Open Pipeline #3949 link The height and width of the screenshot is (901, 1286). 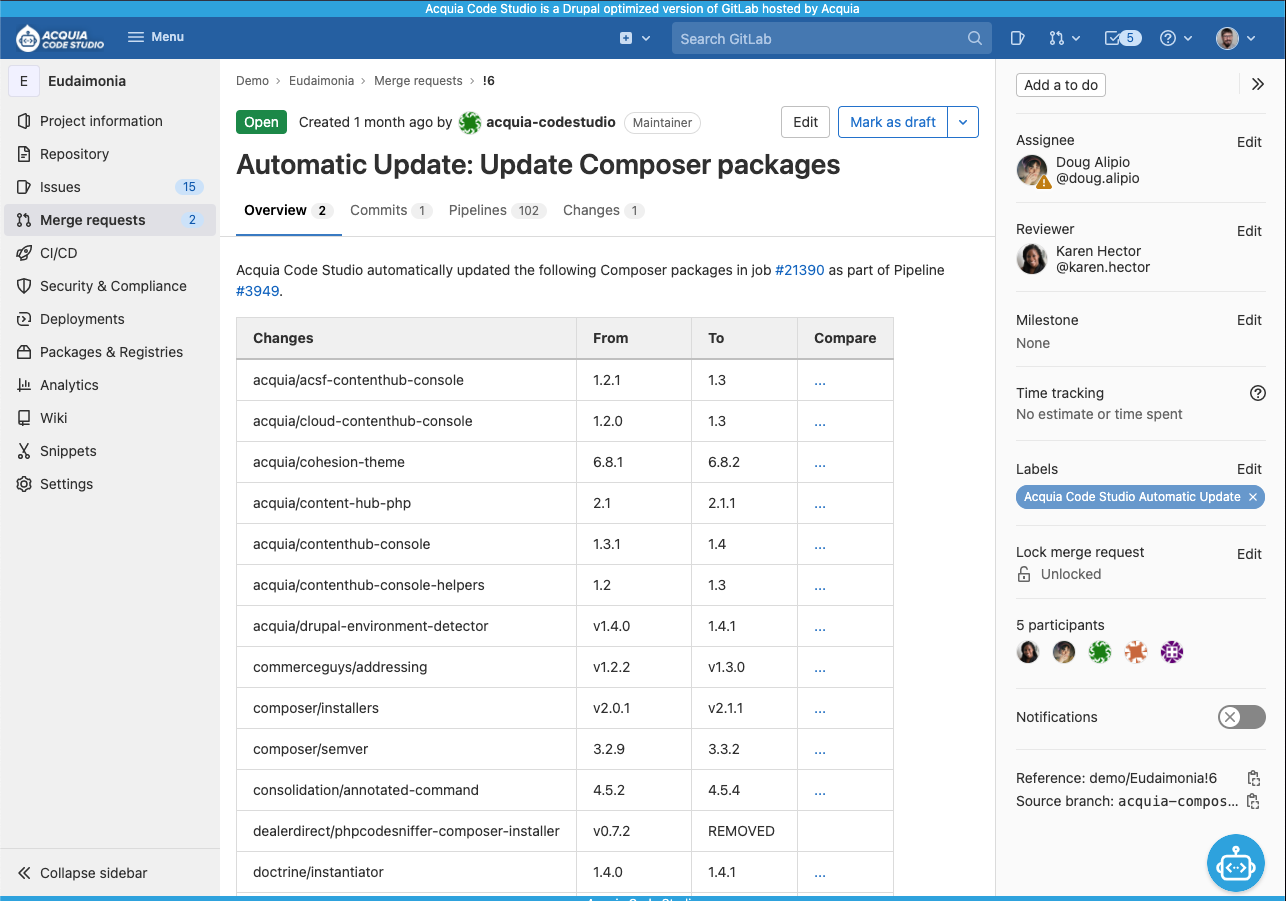(258, 291)
